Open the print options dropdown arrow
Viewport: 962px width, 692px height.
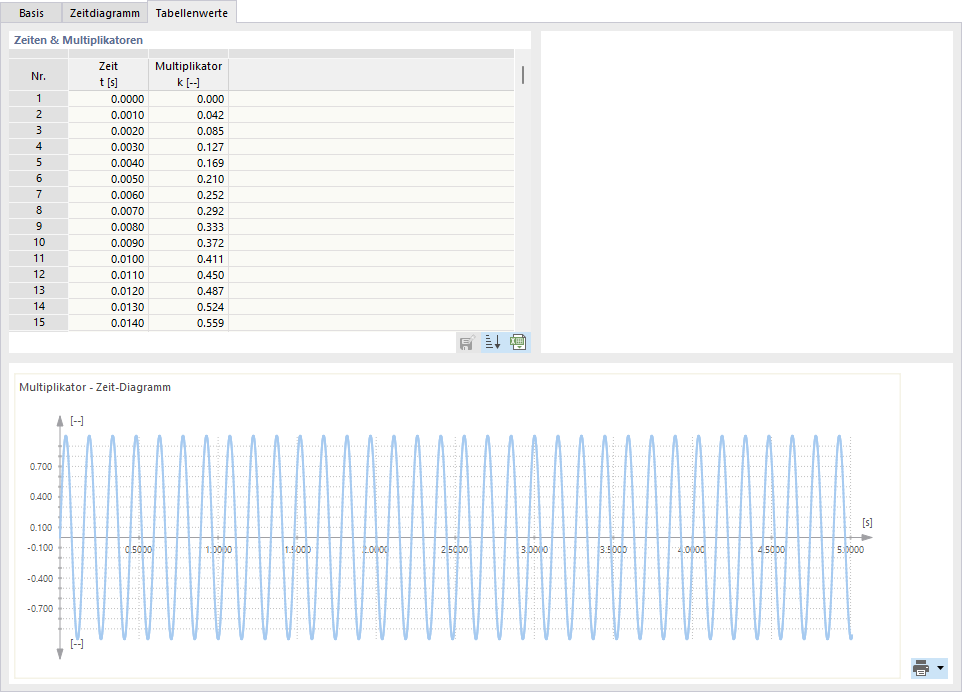click(941, 667)
